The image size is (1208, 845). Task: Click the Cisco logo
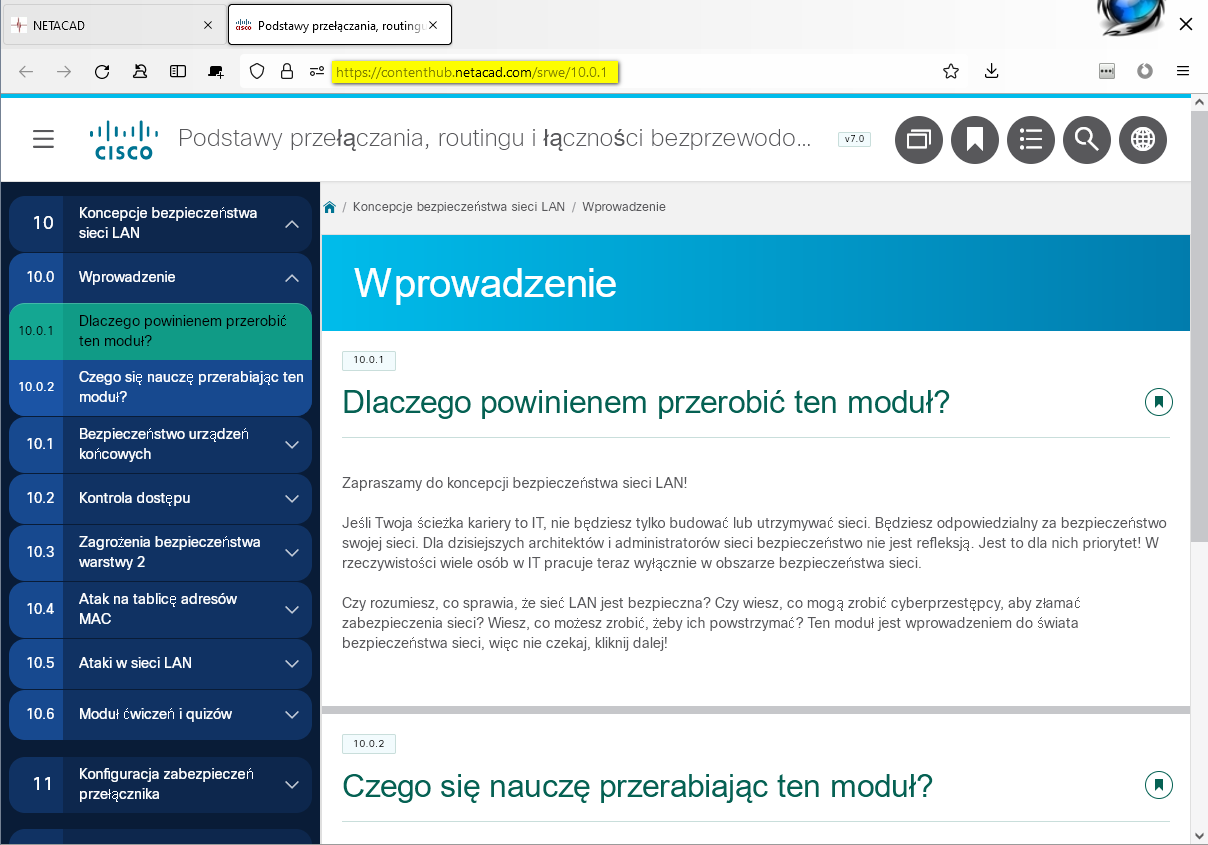click(x=123, y=140)
